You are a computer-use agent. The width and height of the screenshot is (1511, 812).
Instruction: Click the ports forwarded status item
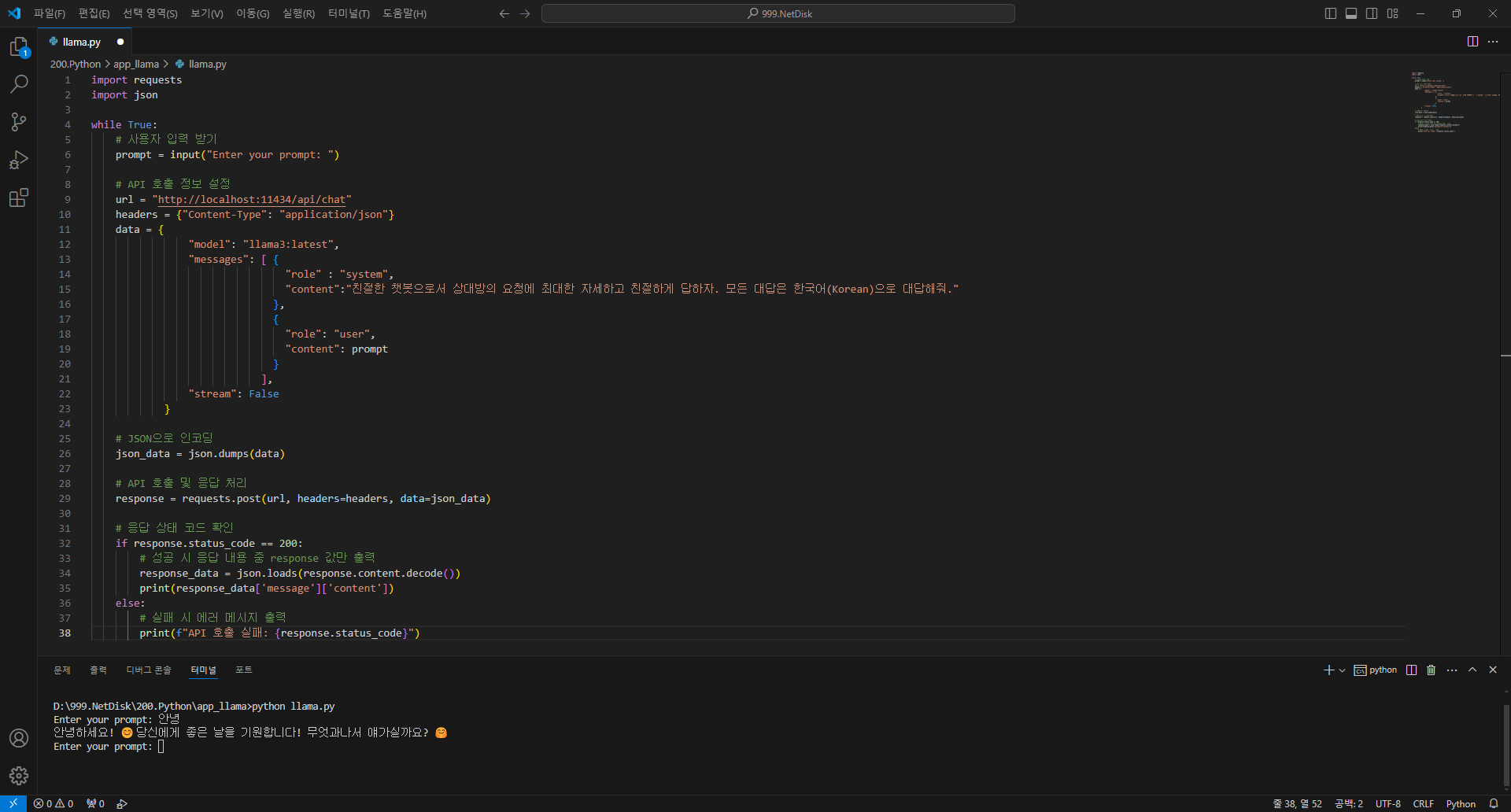pos(96,803)
